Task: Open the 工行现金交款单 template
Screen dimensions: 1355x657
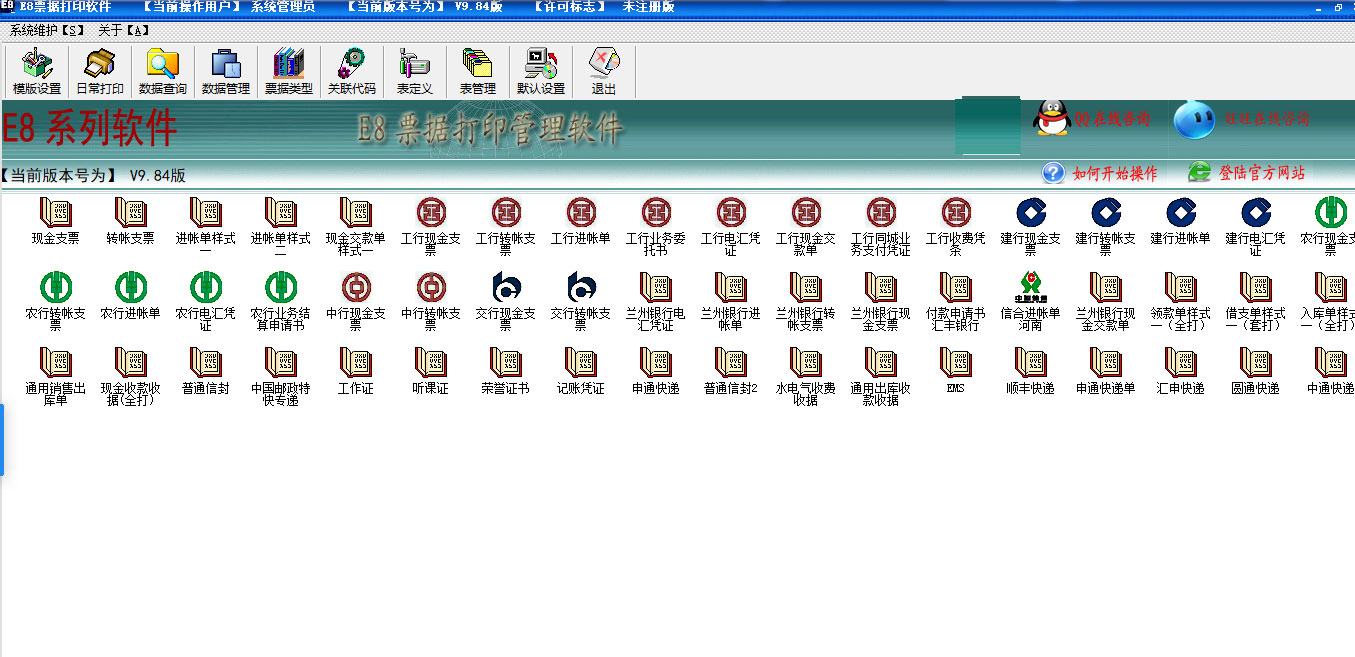Action: tap(806, 227)
